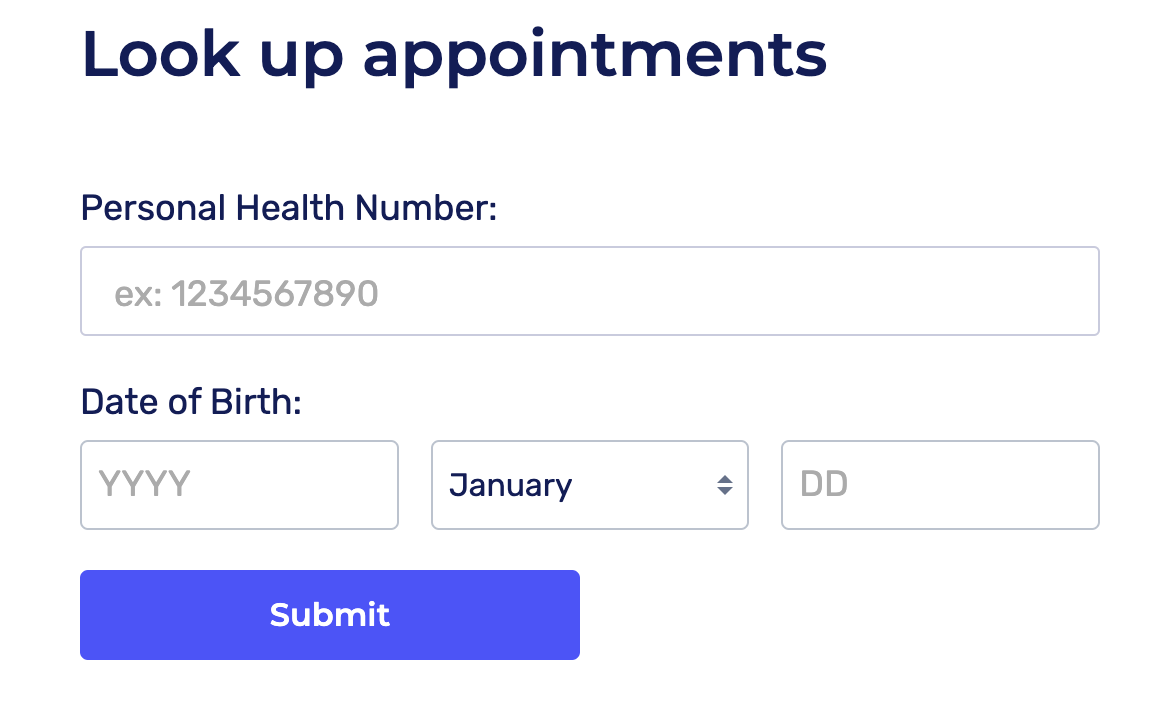
Task: Click the field with placeholder ex: 1234567890
Action: click(x=589, y=292)
